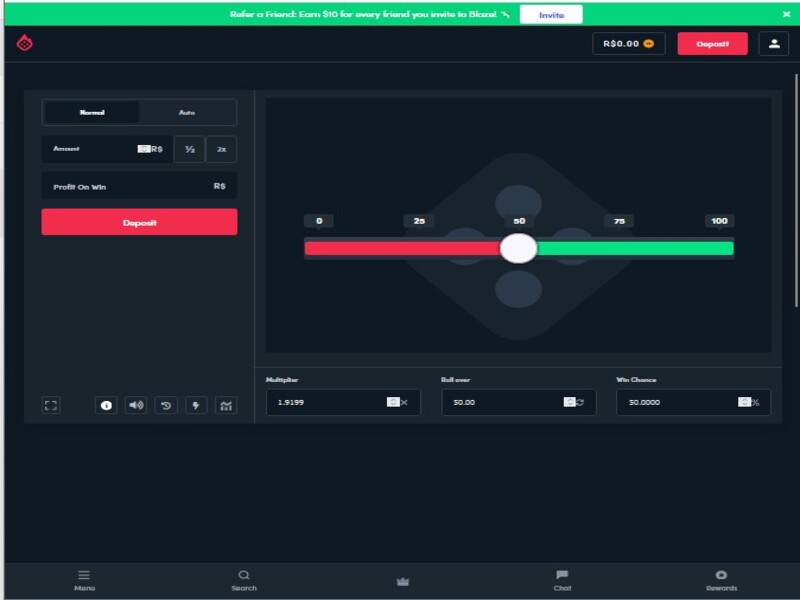This screenshot has height=600, width=800.
Task: Swap the Roll over direction icon
Action: point(580,402)
